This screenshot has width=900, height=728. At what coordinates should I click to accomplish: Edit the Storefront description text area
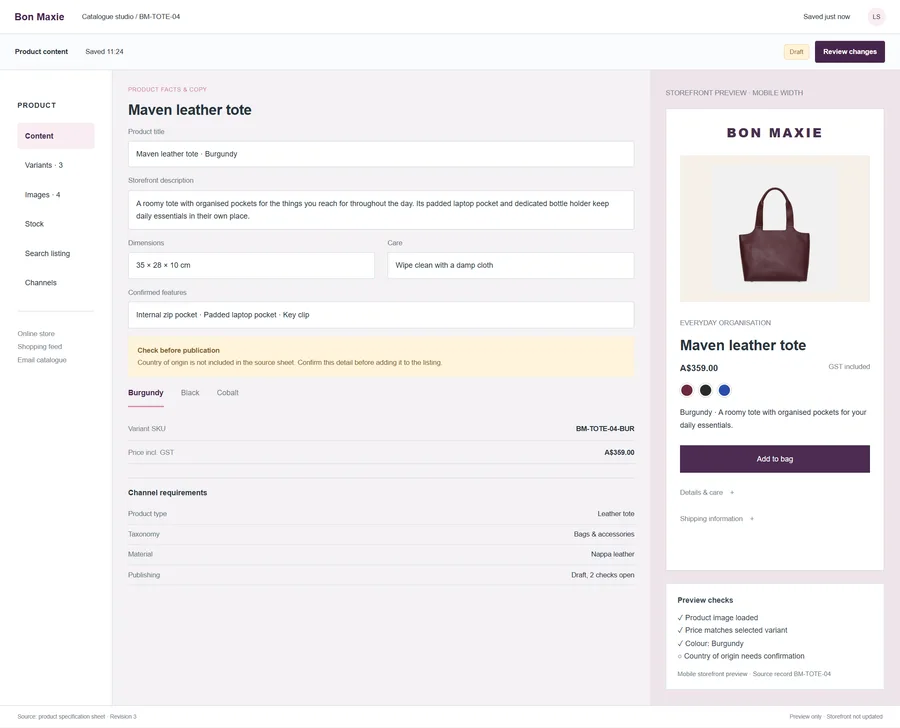(381, 210)
